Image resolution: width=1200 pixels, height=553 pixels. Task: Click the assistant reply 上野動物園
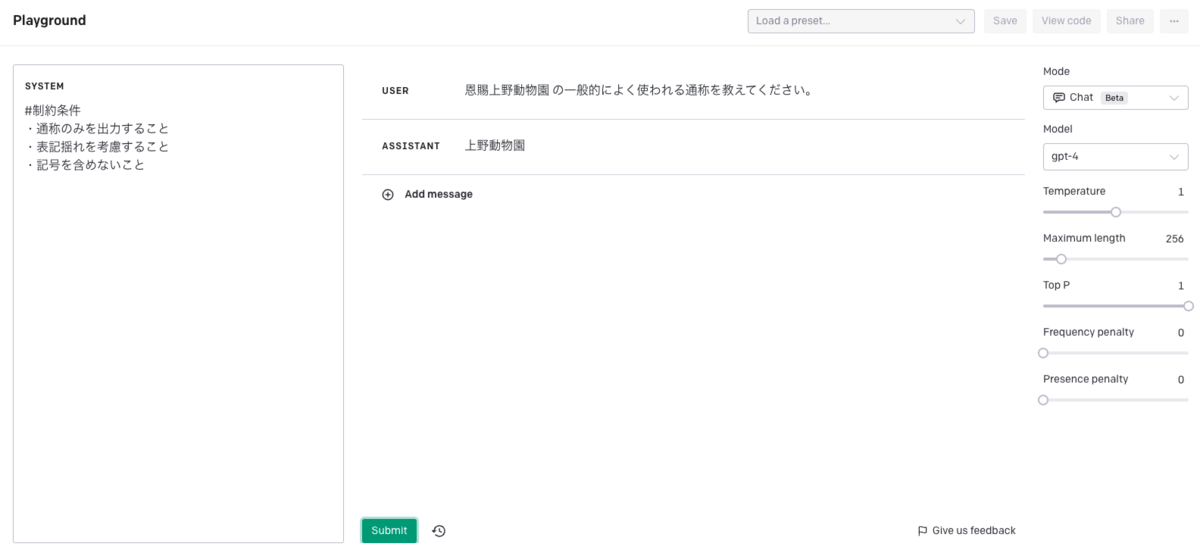[x=495, y=145]
